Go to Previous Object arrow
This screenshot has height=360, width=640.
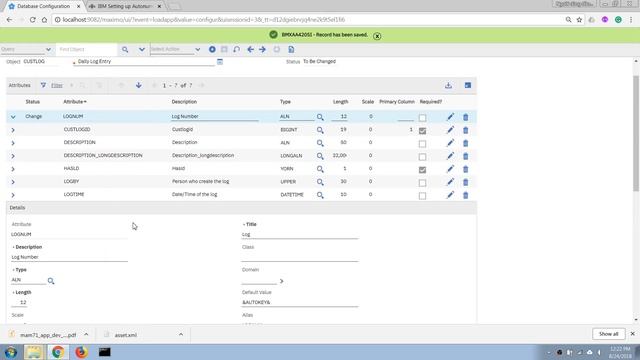click(251, 49)
